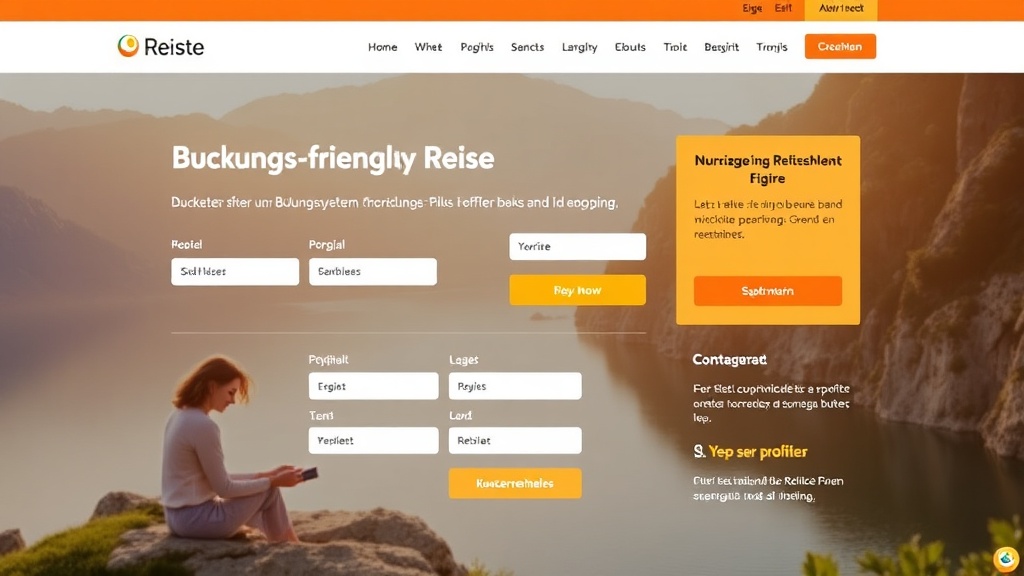
Task: Click the Tent field containing Yepliett
Action: pos(374,441)
